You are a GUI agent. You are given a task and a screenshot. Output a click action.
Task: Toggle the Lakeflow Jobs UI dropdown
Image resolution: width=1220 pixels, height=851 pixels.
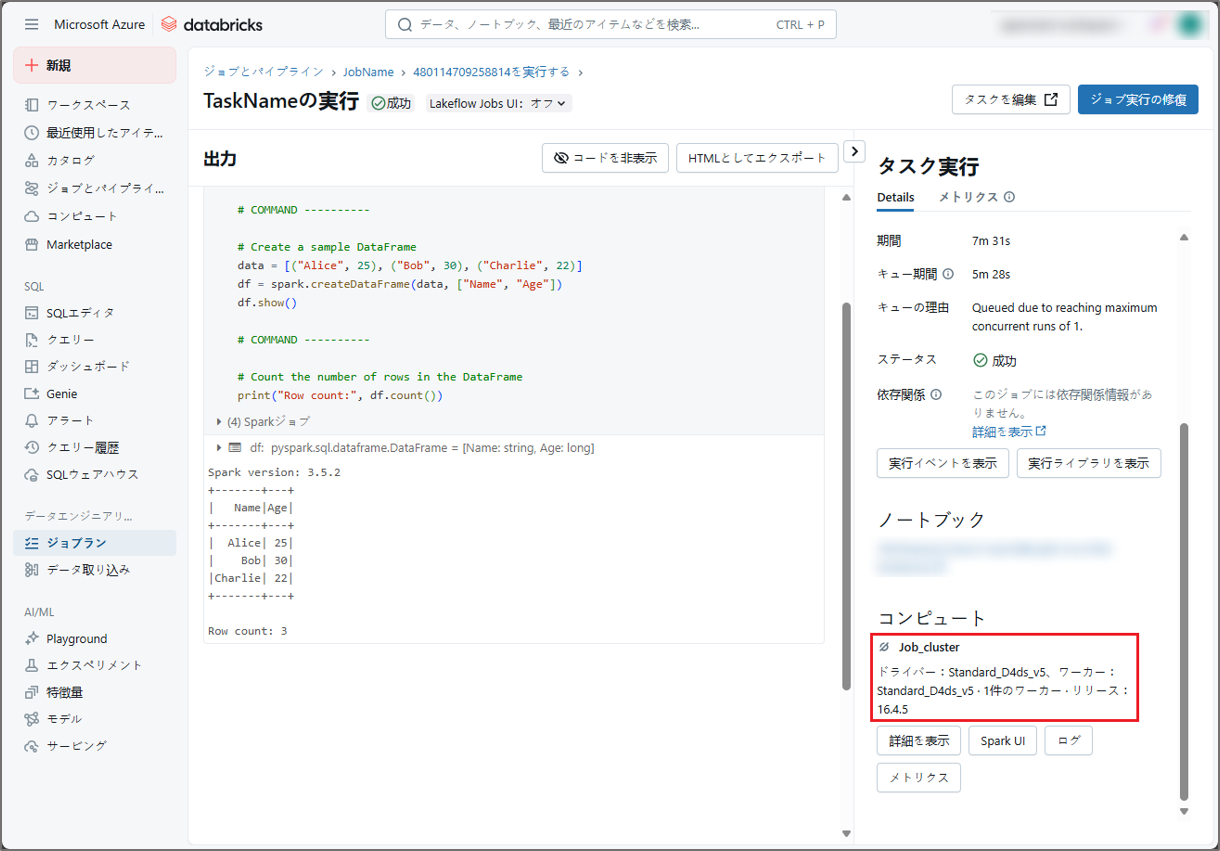click(498, 103)
